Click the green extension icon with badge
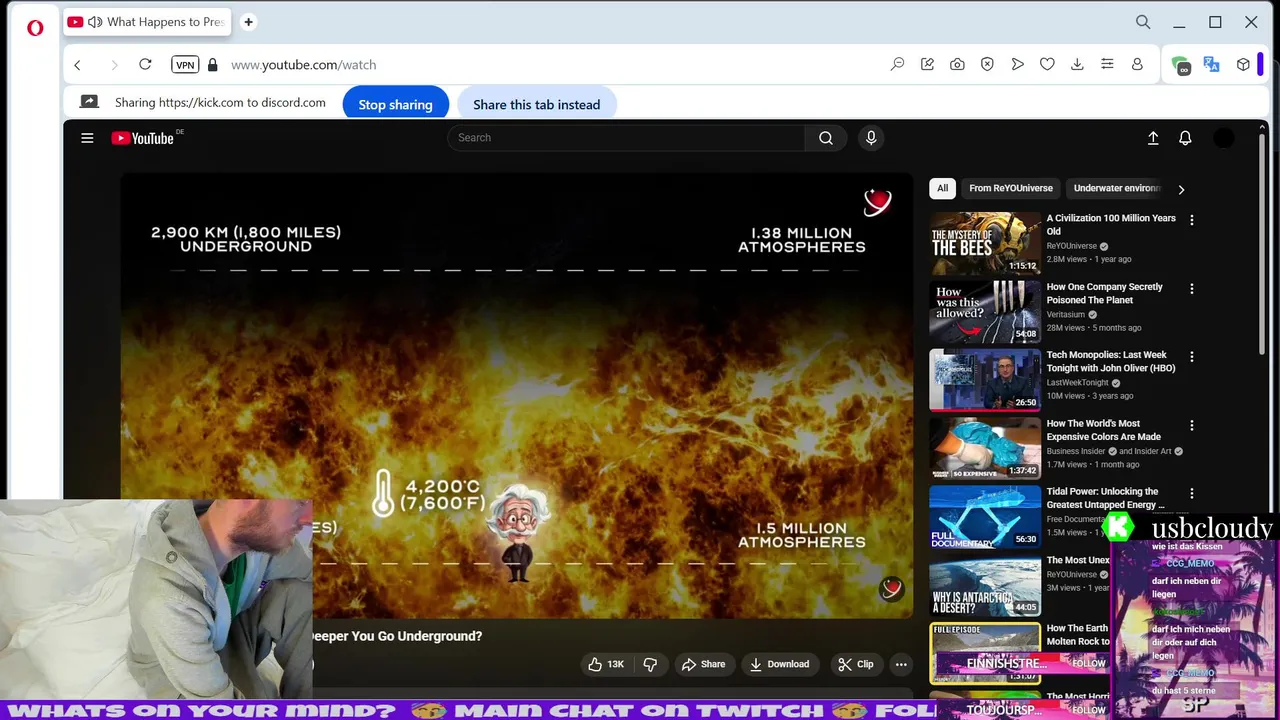Screen dimensions: 1280x720 (1181, 65)
